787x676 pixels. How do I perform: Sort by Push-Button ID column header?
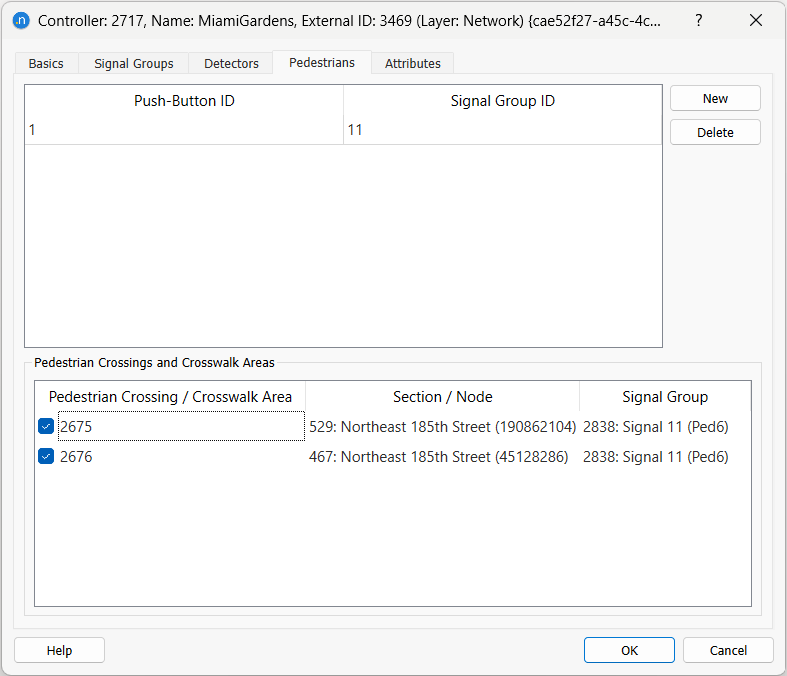(x=184, y=101)
